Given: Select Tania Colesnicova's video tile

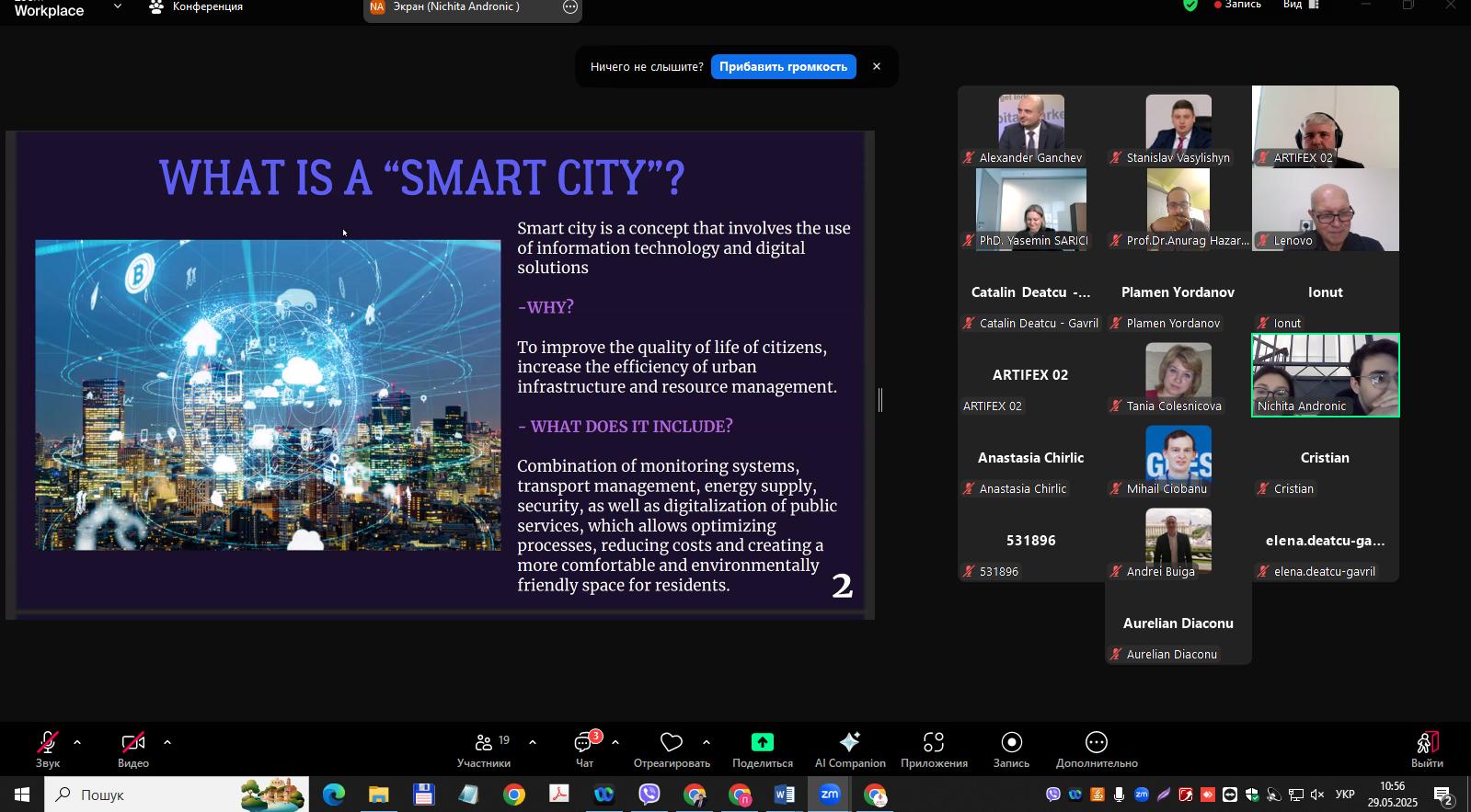Looking at the screenshot, I should pos(1178,375).
